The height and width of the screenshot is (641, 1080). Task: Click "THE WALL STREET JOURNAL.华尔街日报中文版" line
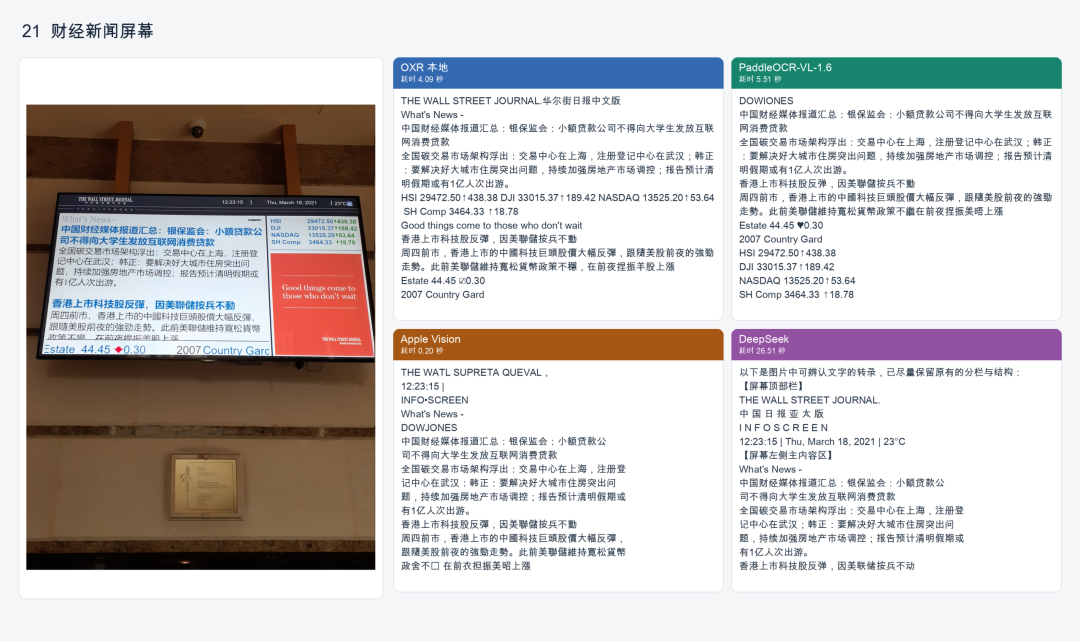(x=510, y=101)
